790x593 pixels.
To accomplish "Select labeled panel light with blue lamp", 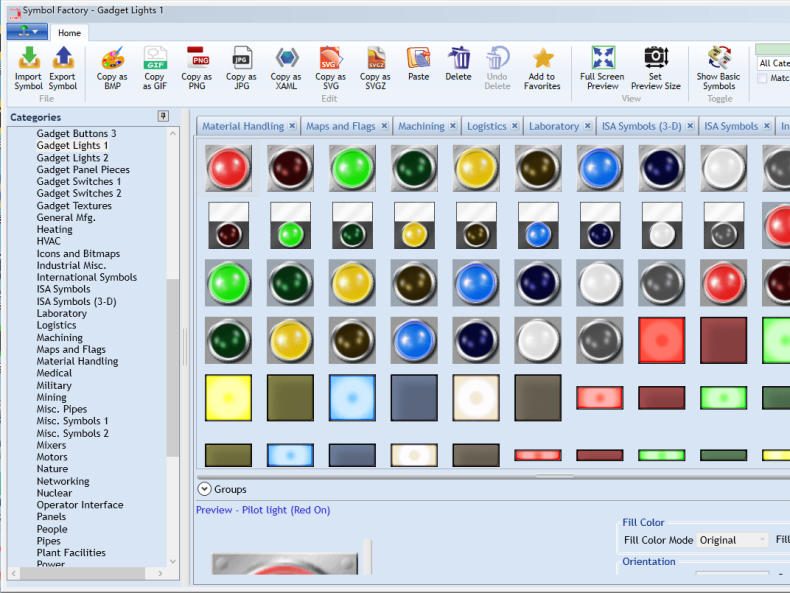I will pyautogui.click(x=538, y=226).
